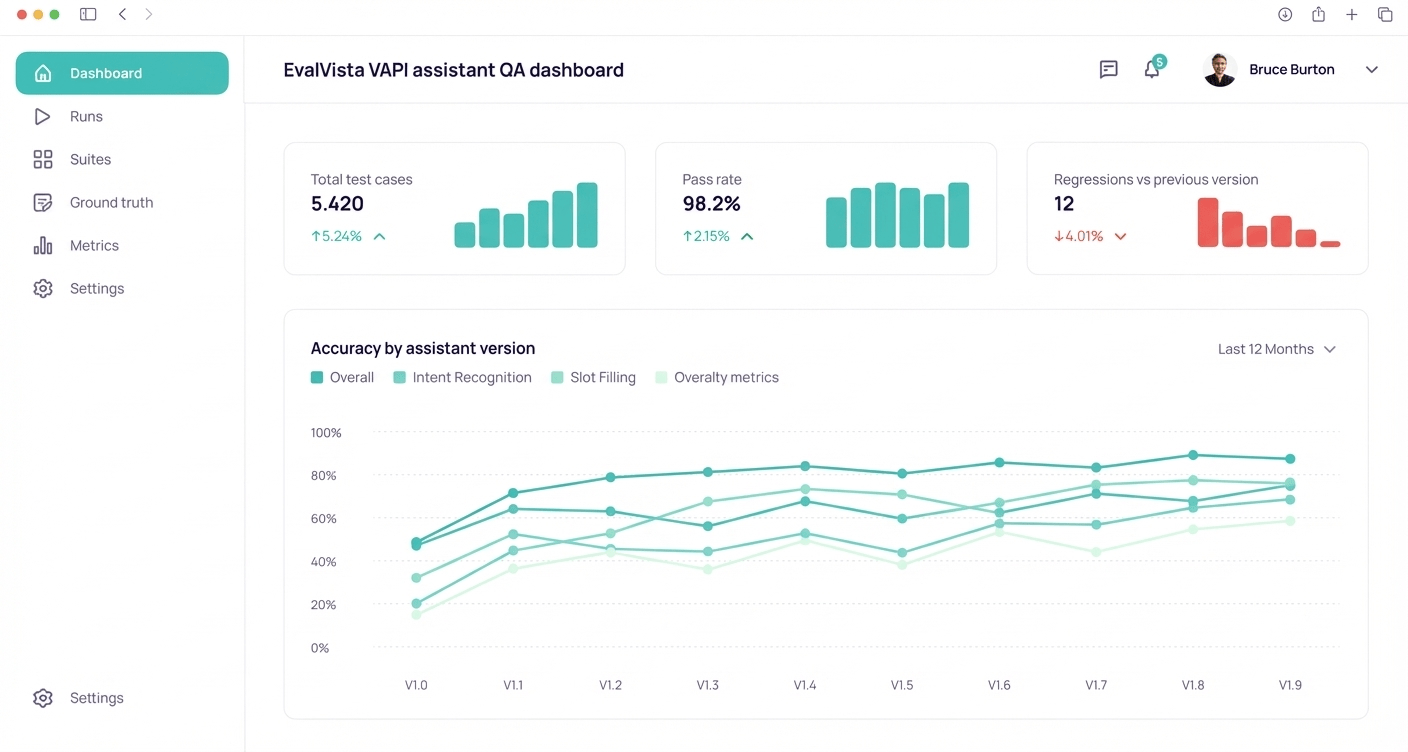
Task: Collapse the Total test cases trend chevron
Action: click(378, 236)
